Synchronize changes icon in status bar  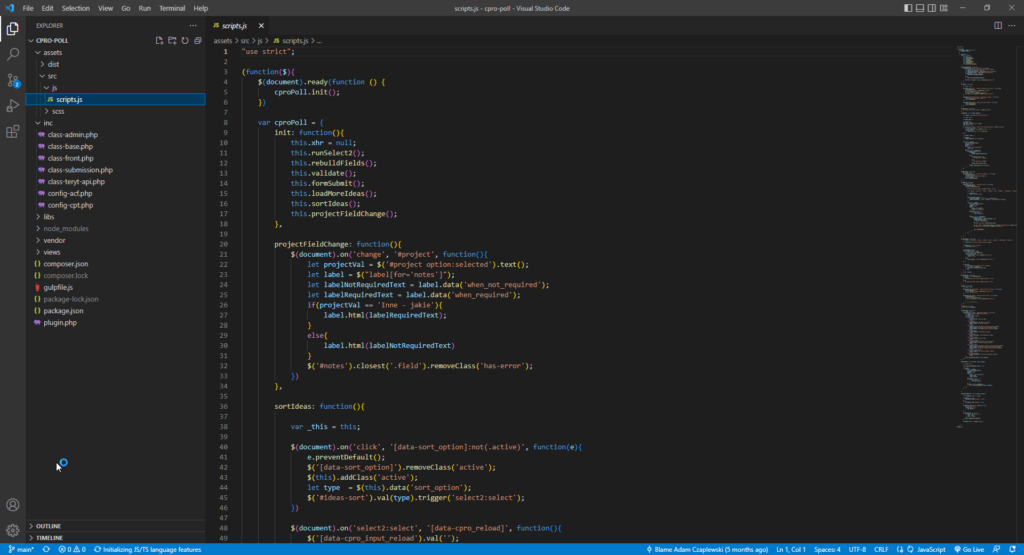pos(46,549)
